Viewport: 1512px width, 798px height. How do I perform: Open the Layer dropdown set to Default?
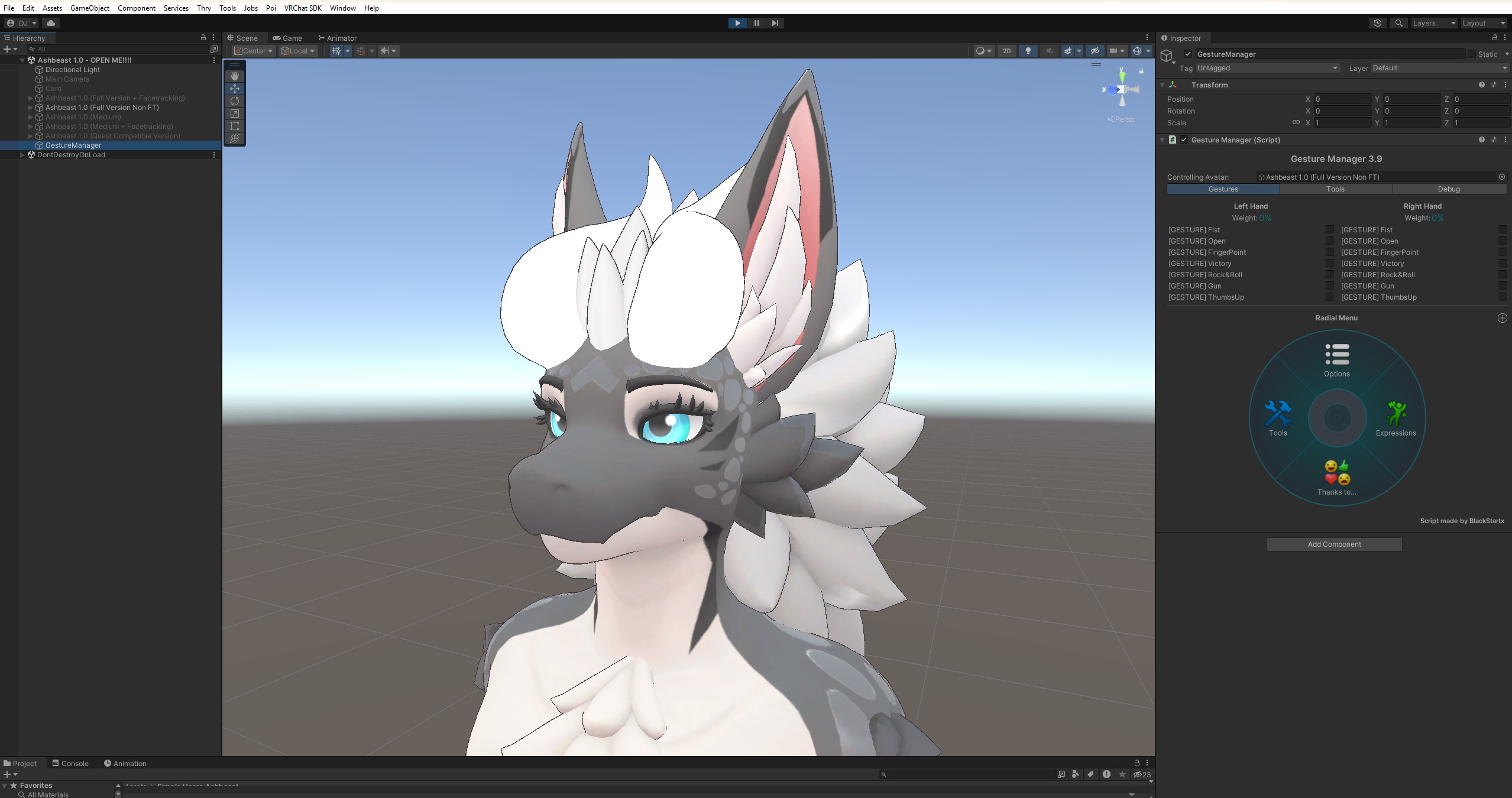(x=1439, y=68)
